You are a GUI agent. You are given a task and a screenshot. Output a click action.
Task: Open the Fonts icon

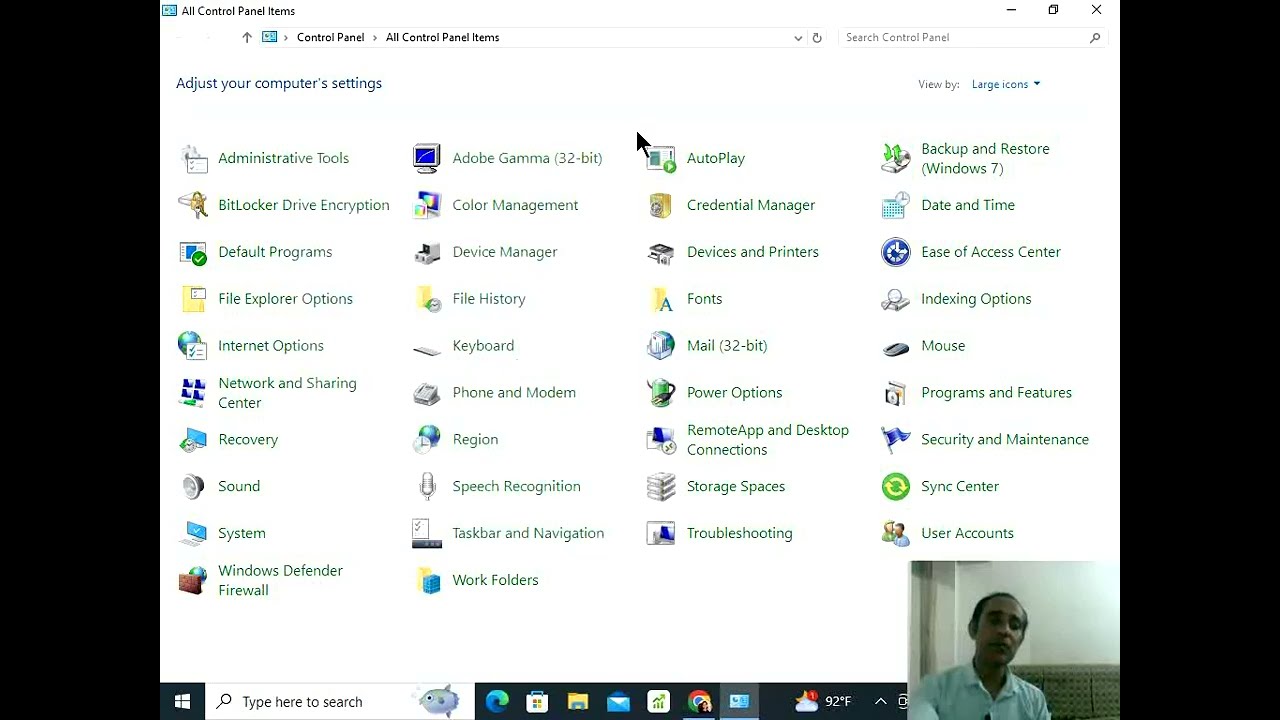pyautogui.click(x=661, y=299)
